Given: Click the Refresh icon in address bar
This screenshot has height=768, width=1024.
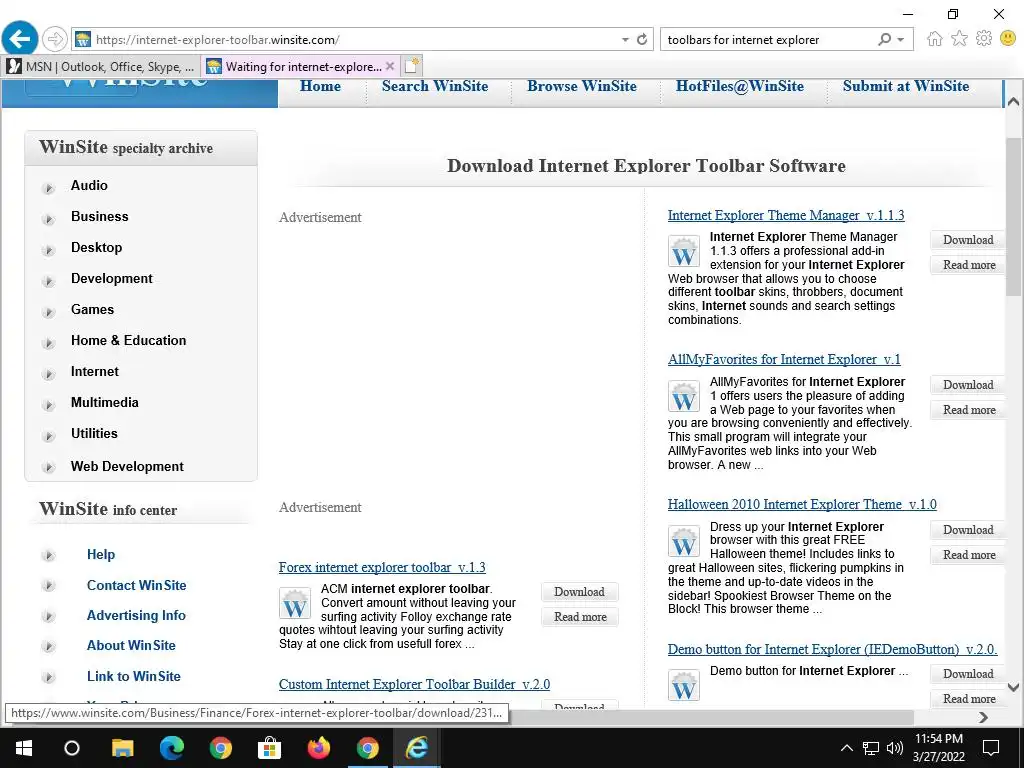Looking at the screenshot, I should pos(642,39).
